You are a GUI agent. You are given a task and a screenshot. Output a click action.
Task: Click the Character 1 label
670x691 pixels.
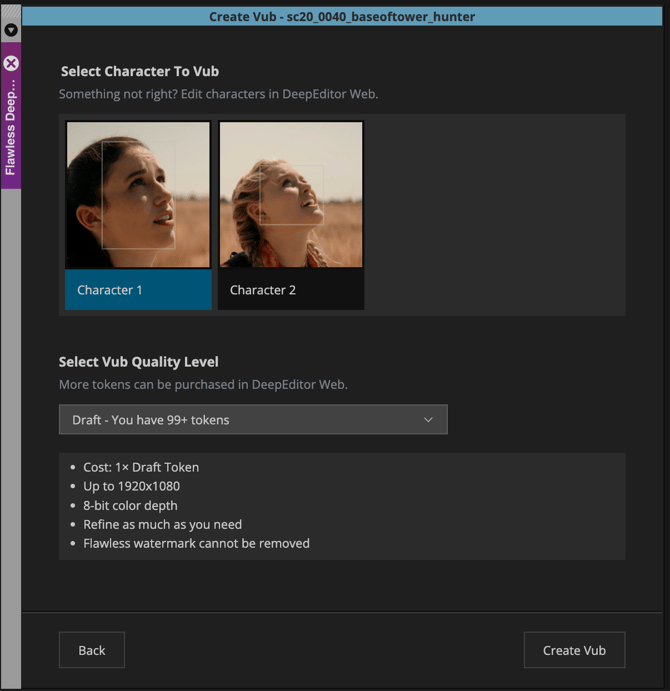pyautogui.click(x=110, y=290)
